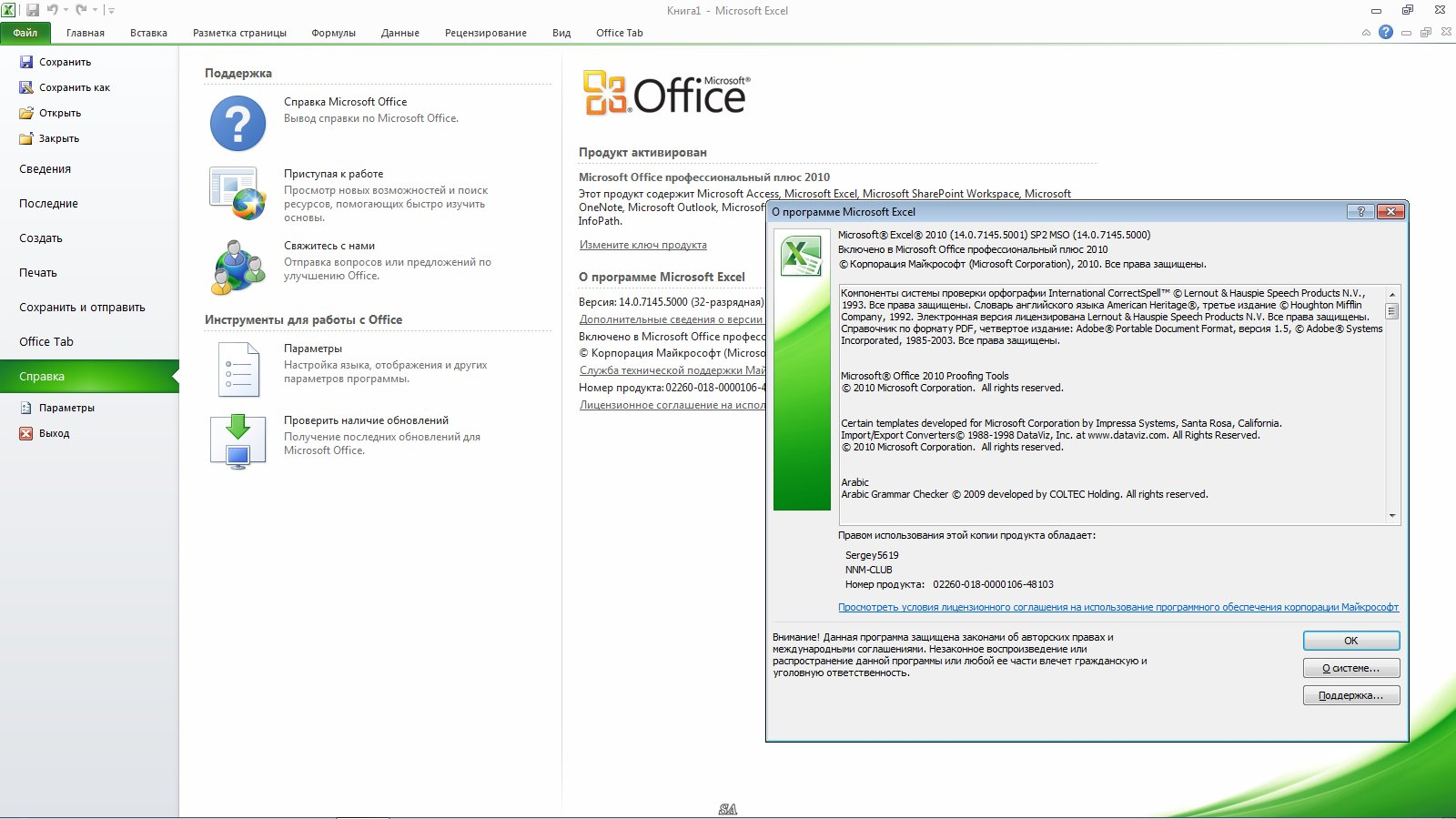Viewport: 1456px width, 819px height.
Task: Click the organization text NNM-CLUB
Action: (x=869, y=570)
